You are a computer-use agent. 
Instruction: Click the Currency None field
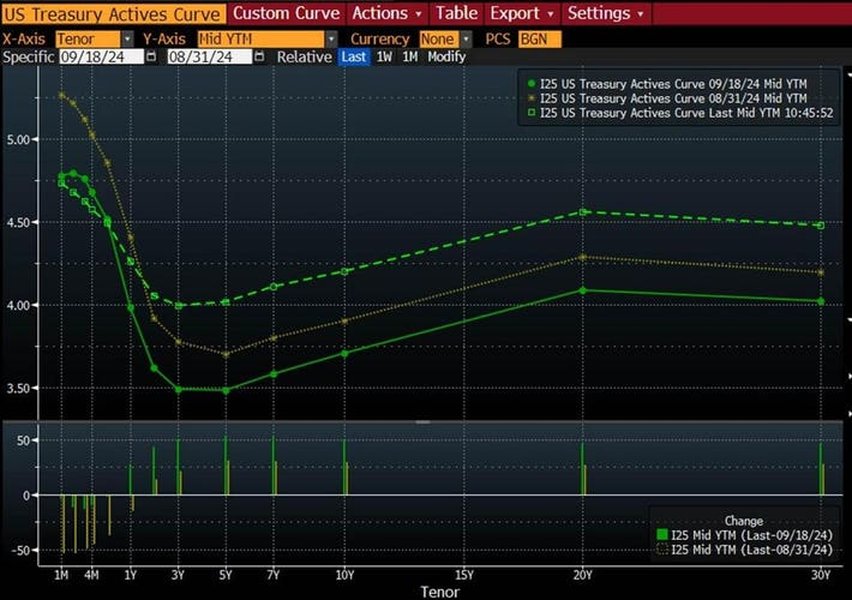coord(440,39)
